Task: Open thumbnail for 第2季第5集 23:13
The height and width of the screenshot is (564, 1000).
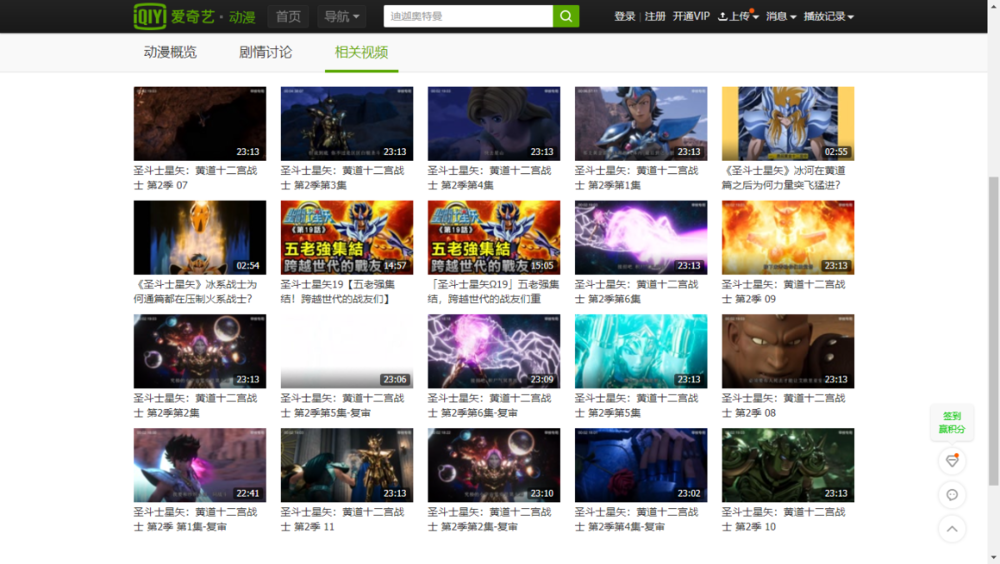Action: 641,351
